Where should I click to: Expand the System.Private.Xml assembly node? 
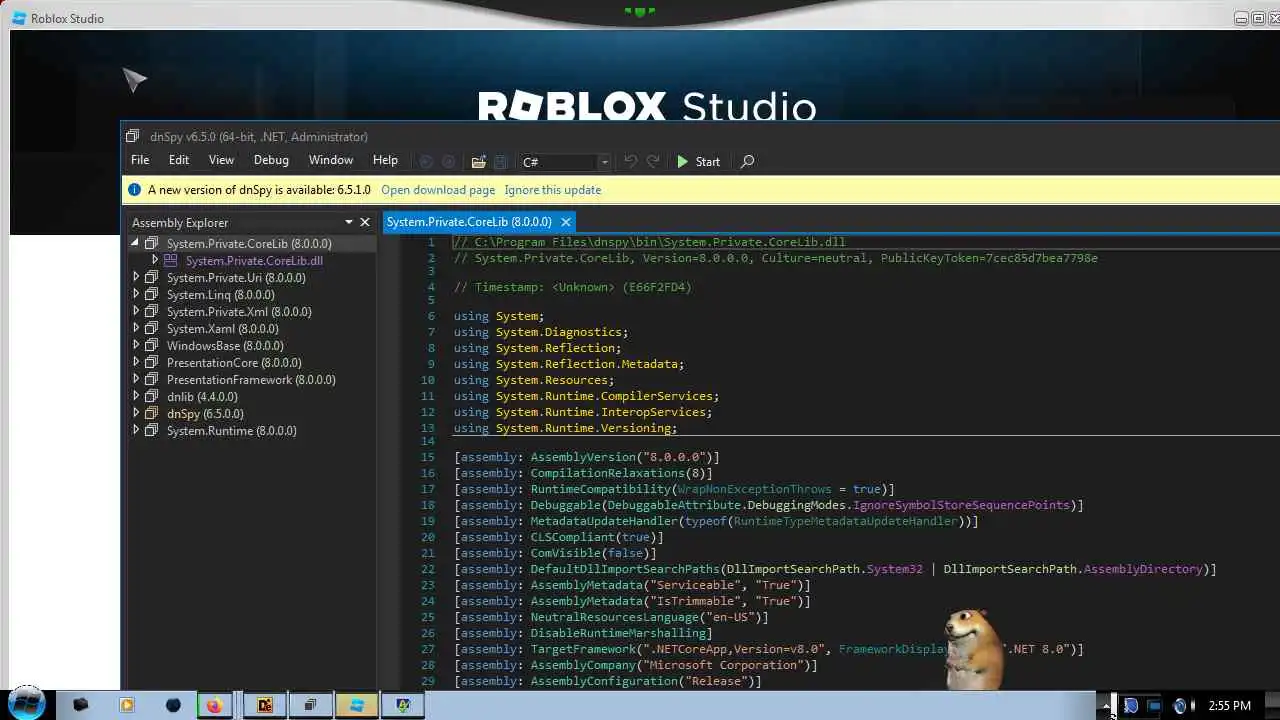tap(136, 311)
